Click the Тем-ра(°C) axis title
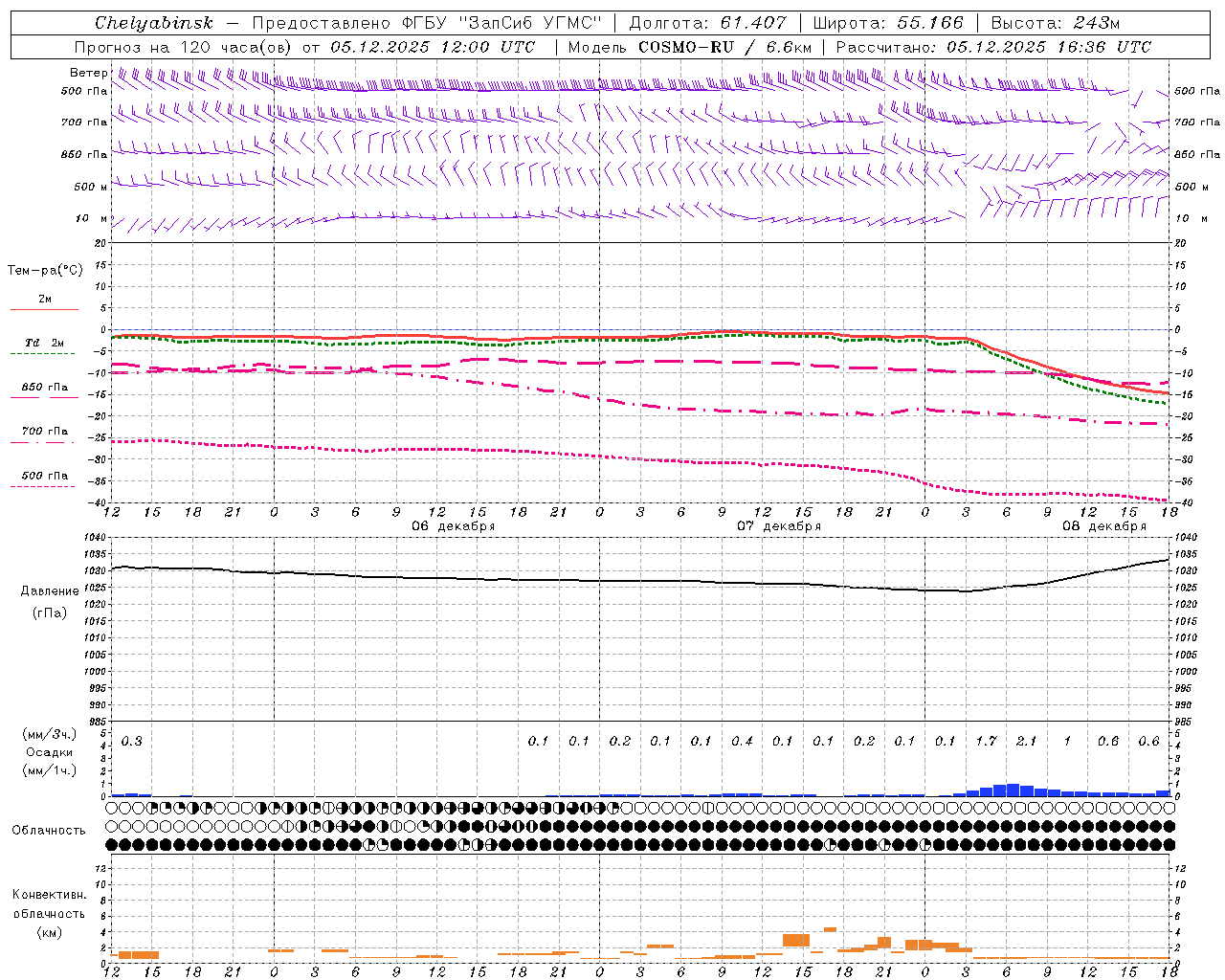The height and width of the screenshot is (980, 1225). pyautogui.click(x=45, y=271)
